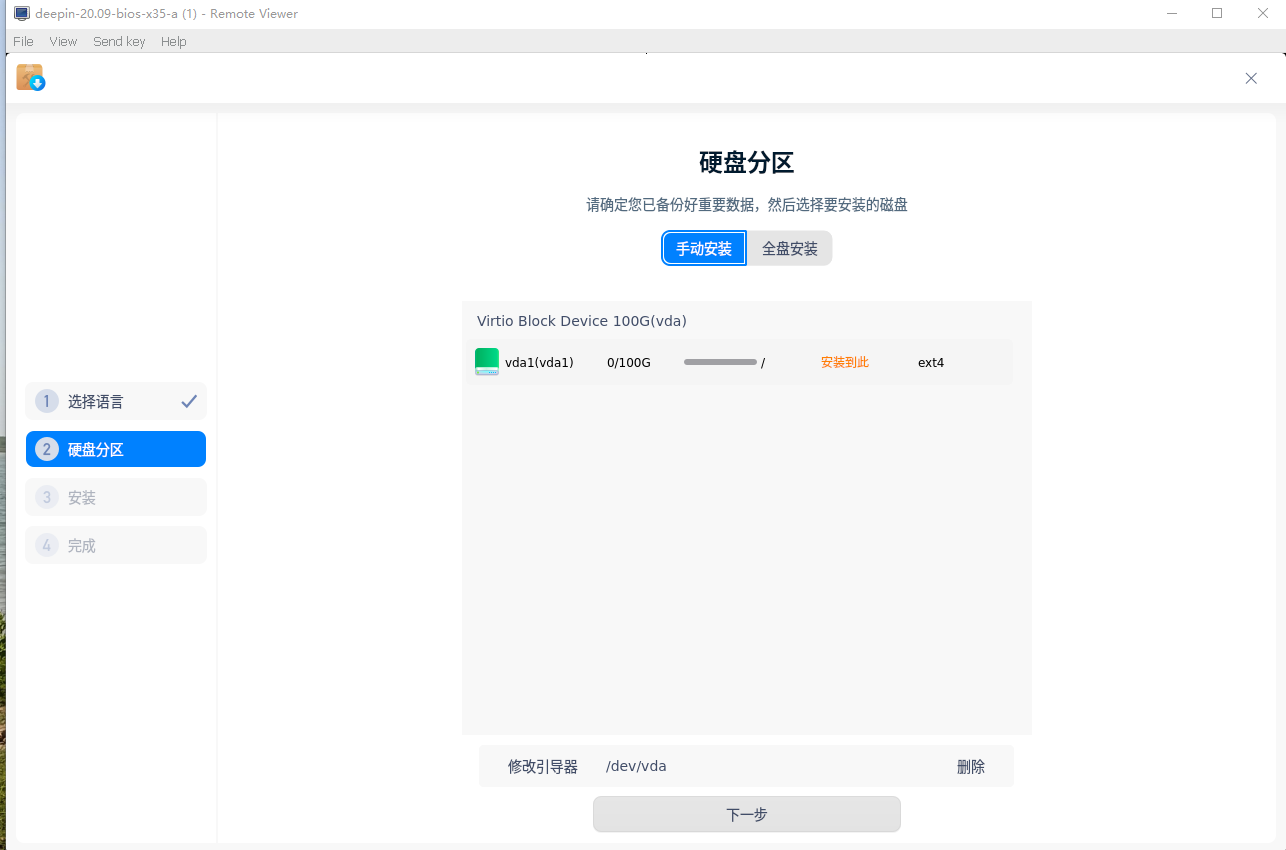Screen dimensions: 1286x850
Task: Select 手动安装 manual install mode
Action: tap(704, 249)
